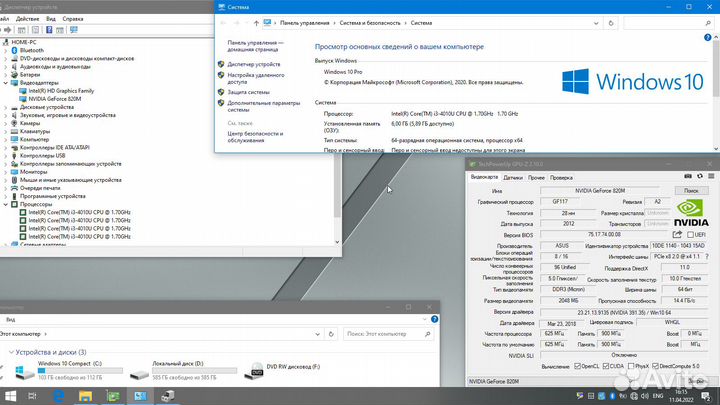The height and width of the screenshot is (405, 720).
Task: Toggle the UEFI checkbox in GPU-Z
Action: click(690, 235)
